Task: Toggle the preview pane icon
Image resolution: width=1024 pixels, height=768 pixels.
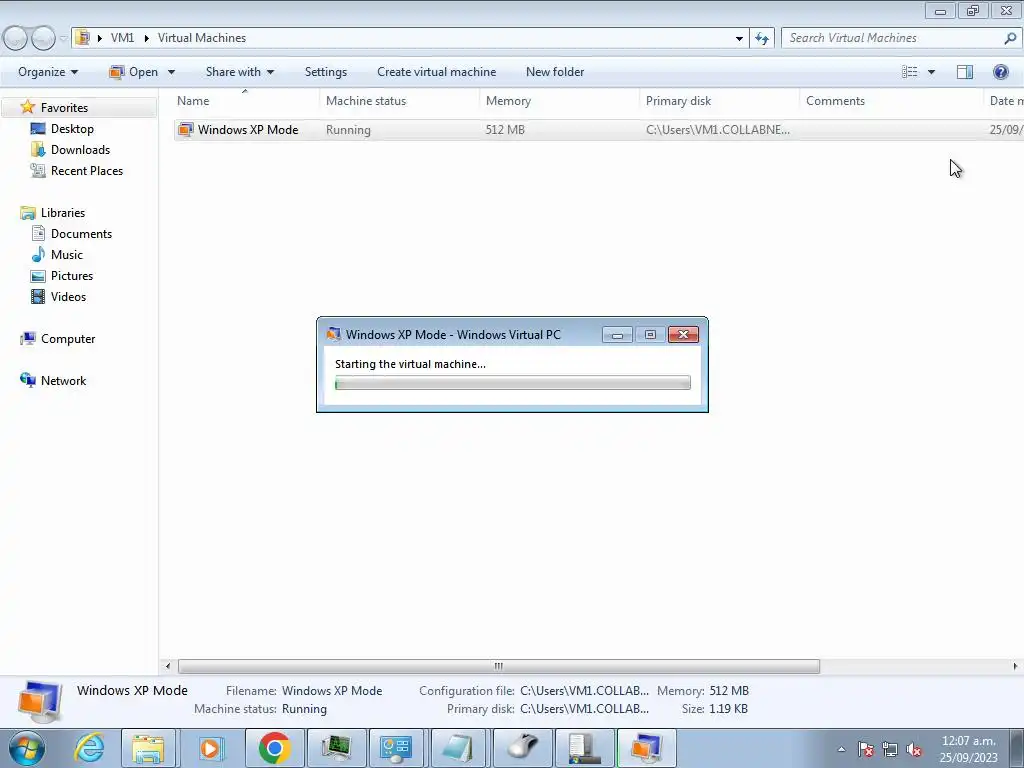Action: pyautogui.click(x=965, y=72)
